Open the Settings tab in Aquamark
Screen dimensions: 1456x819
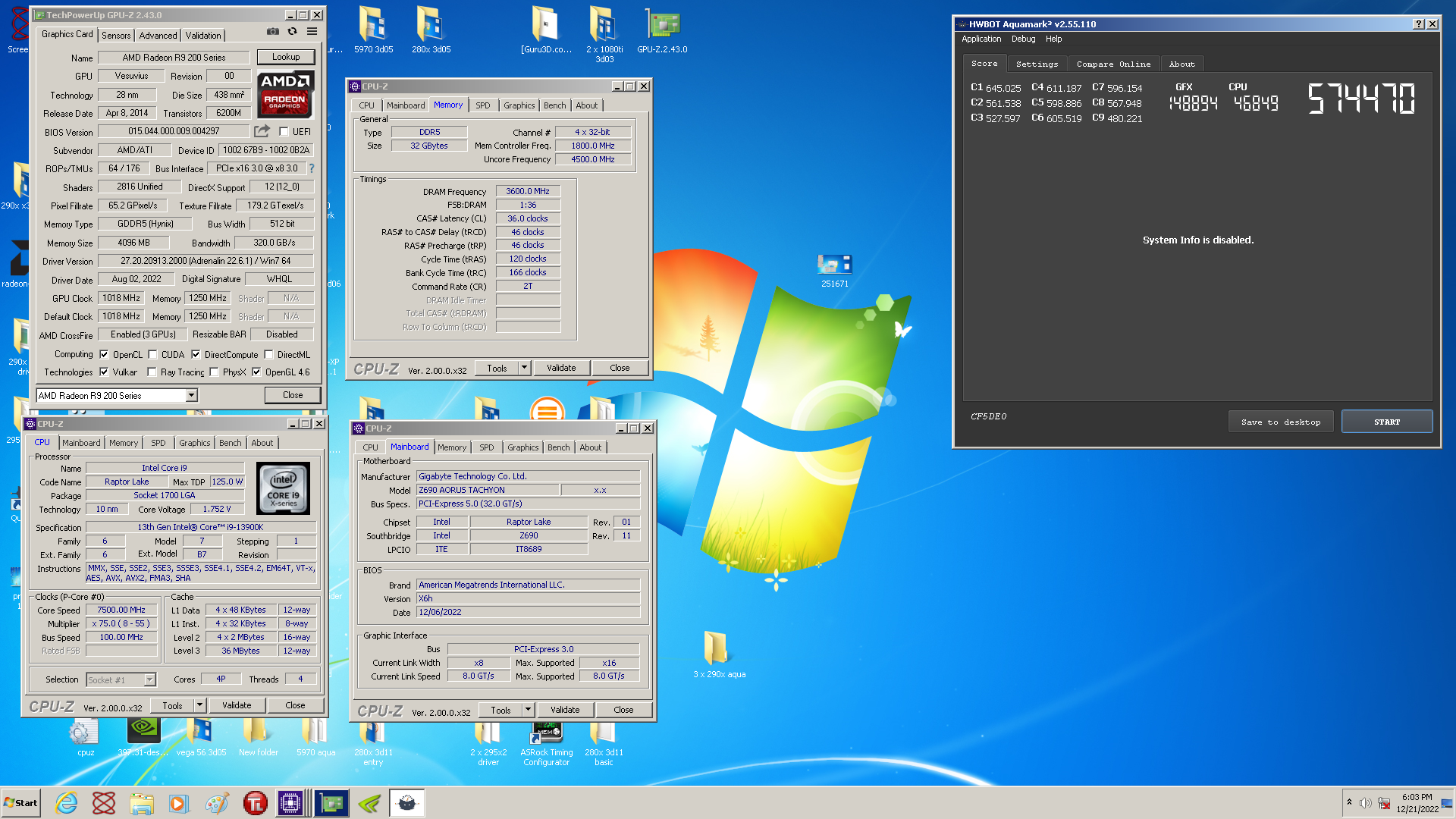click(1037, 64)
